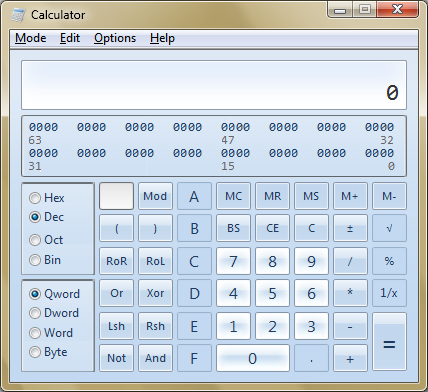Image resolution: width=428 pixels, height=392 pixels.
Task: Click digit 5 button
Action: (x=272, y=293)
